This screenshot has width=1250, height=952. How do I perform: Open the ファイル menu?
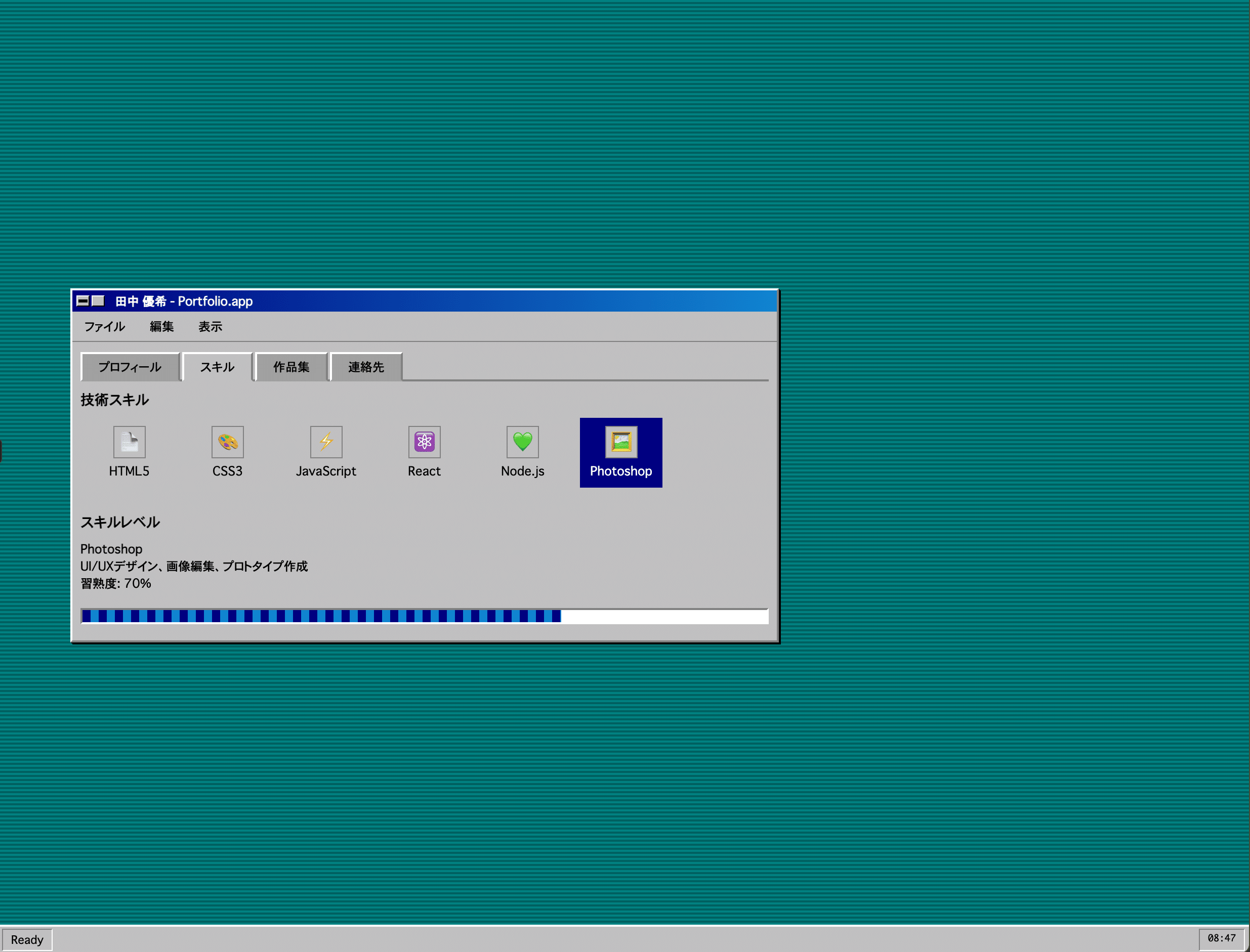104,327
